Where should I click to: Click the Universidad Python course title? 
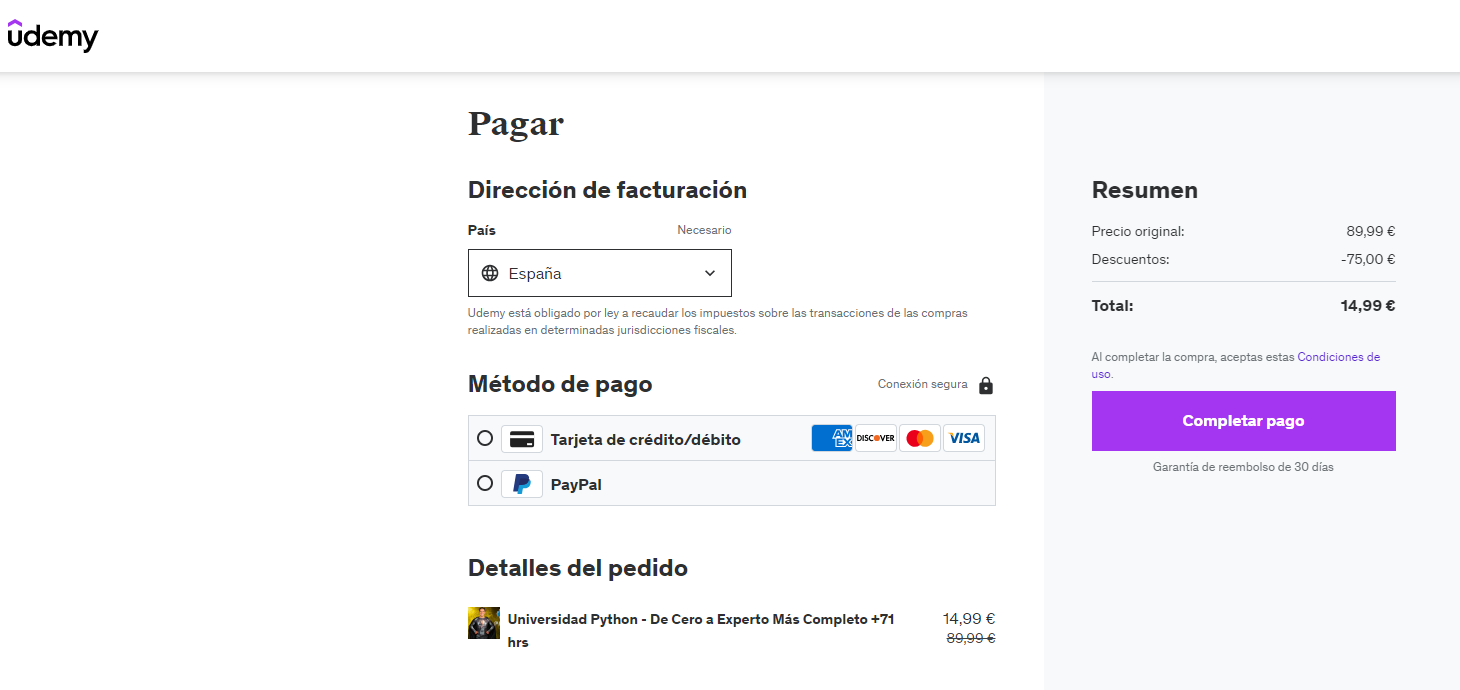coord(701,631)
